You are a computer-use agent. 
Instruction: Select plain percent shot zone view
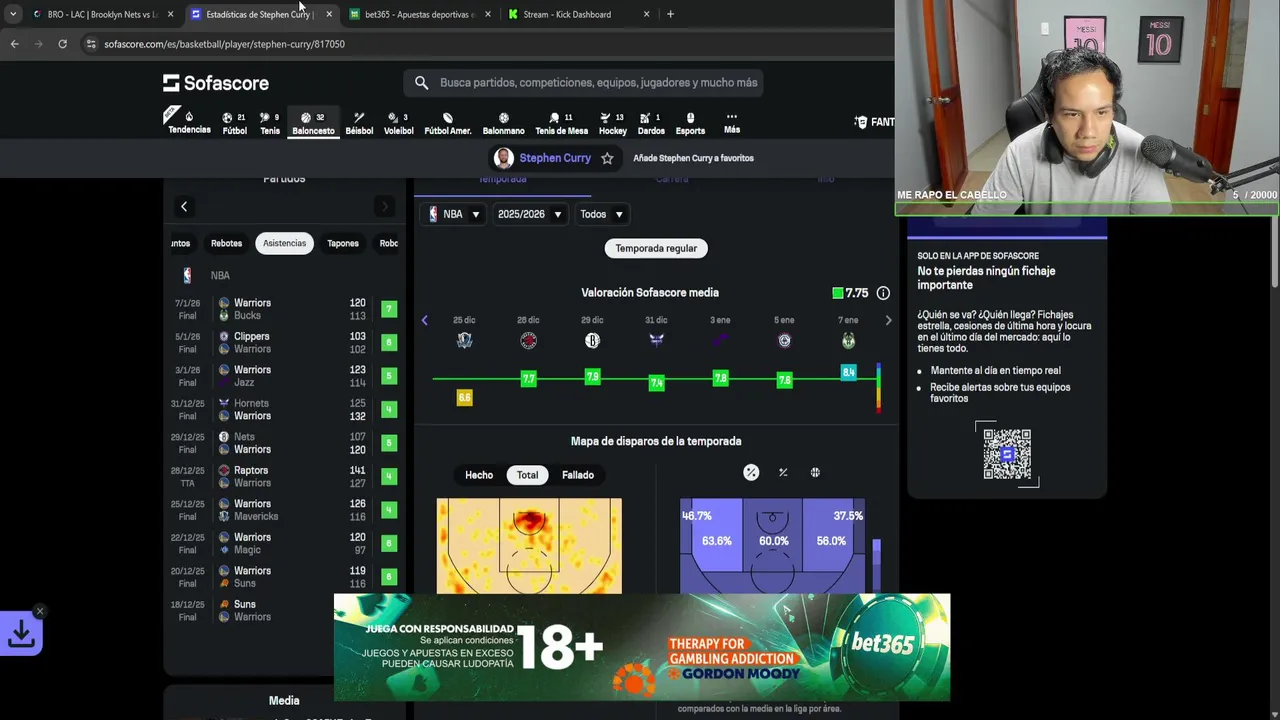click(x=783, y=473)
